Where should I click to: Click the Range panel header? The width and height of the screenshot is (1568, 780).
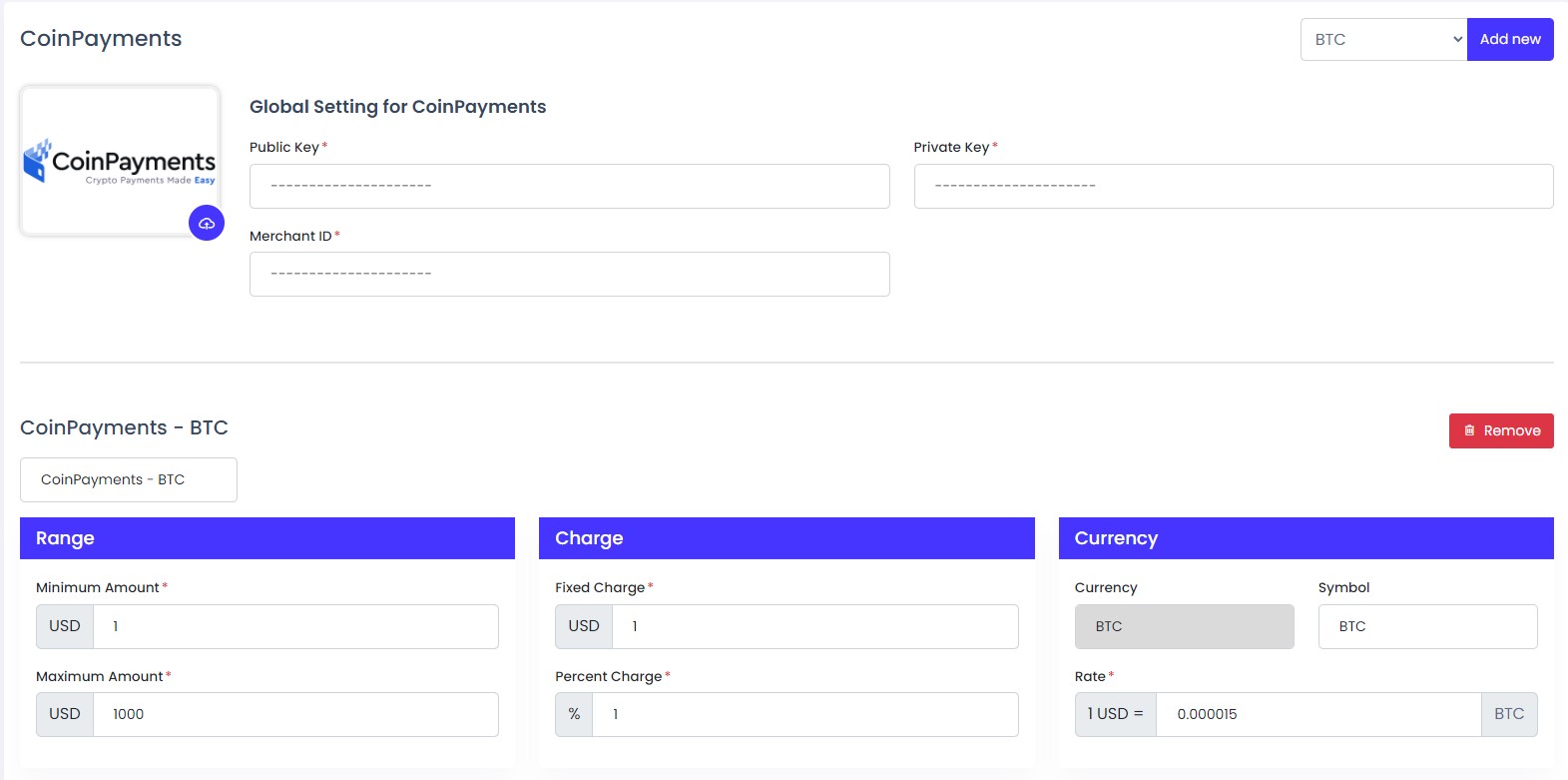pos(267,538)
